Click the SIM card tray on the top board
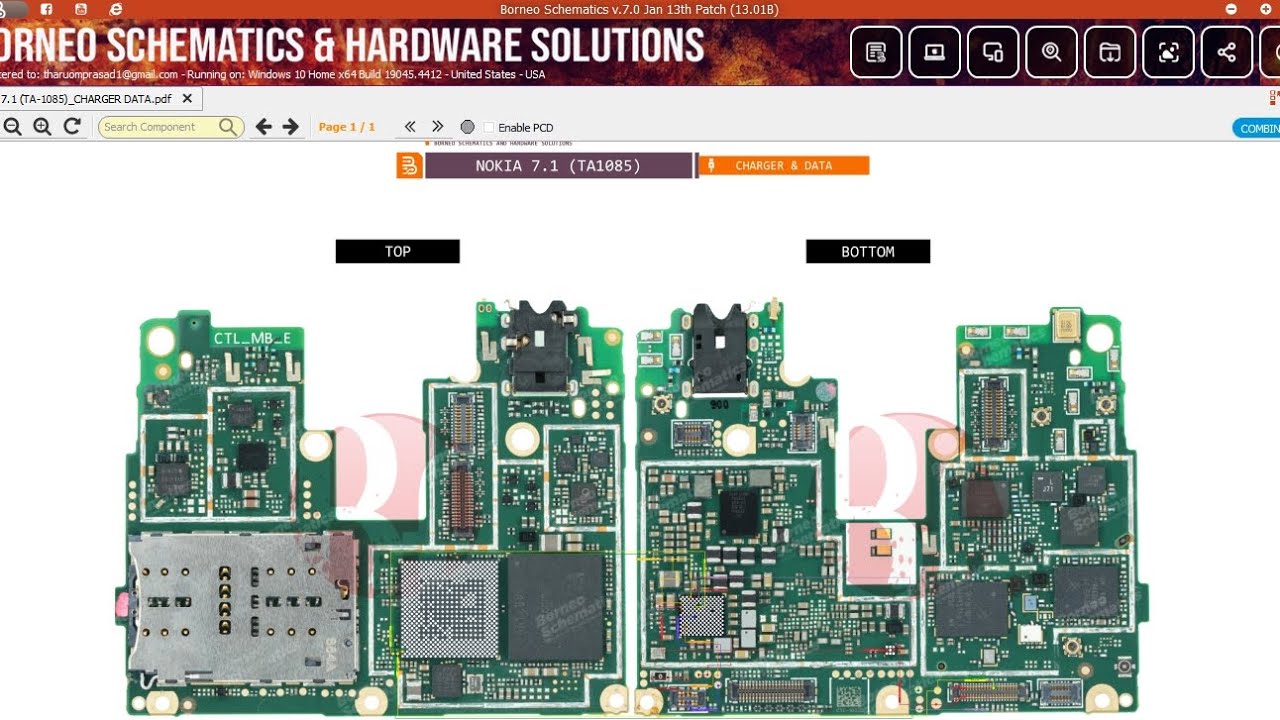This screenshot has height=720, width=1280. pyautogui.click(x=243, y=607)
